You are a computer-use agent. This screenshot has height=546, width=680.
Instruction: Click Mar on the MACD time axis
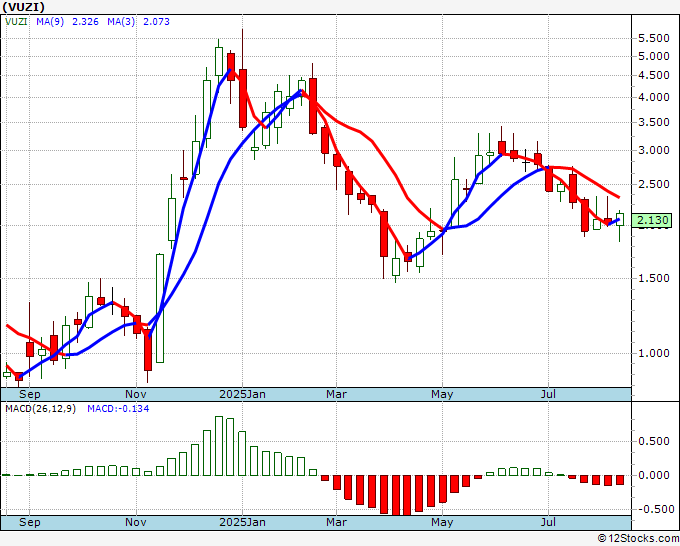(x=337, y=522)
